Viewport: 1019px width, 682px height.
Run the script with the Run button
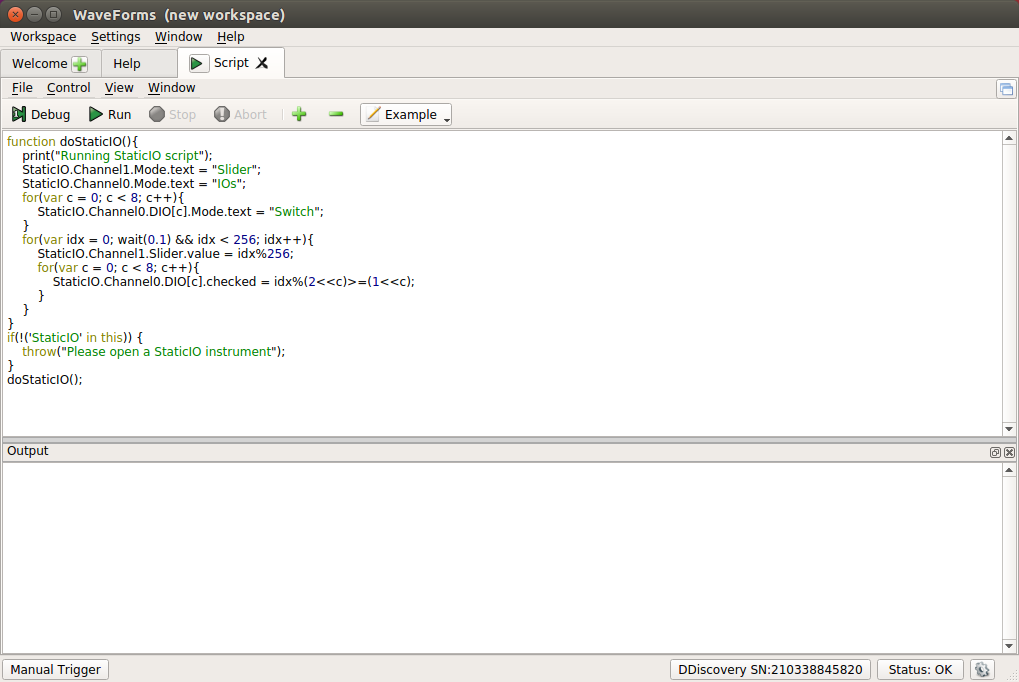pyautogui.click(x=110, y=114)
